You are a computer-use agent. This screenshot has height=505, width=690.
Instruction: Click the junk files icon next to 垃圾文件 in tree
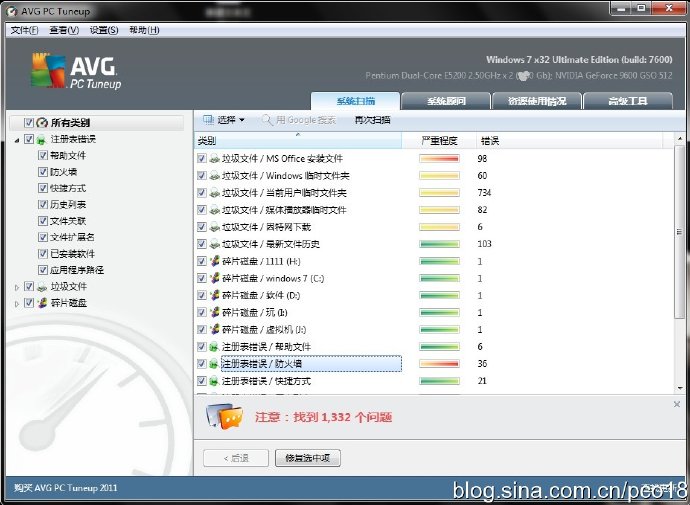(x=42, y=287)
